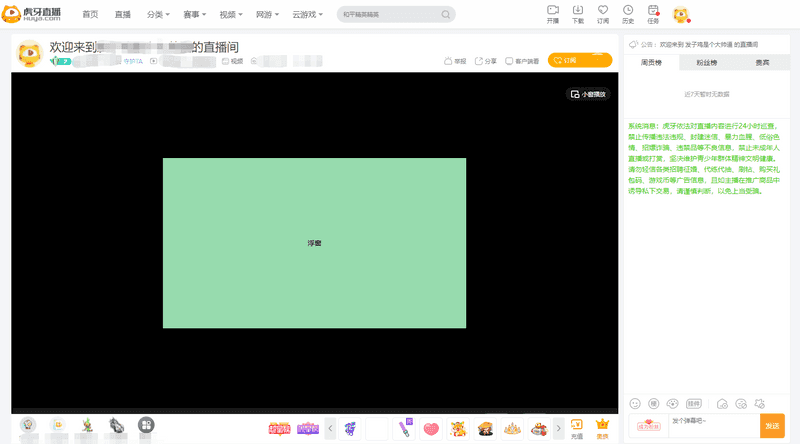
Task: Open the 直播 nav item
Action: (x=122, y=15)
